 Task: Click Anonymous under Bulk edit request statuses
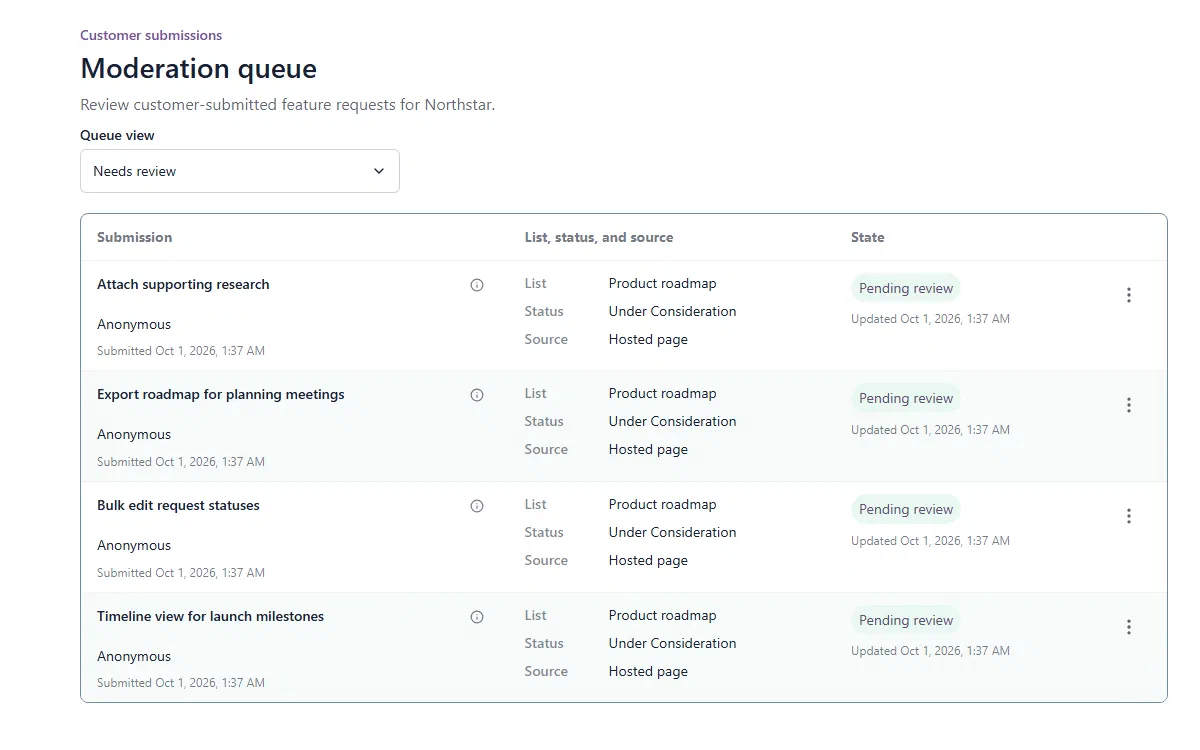134,545
